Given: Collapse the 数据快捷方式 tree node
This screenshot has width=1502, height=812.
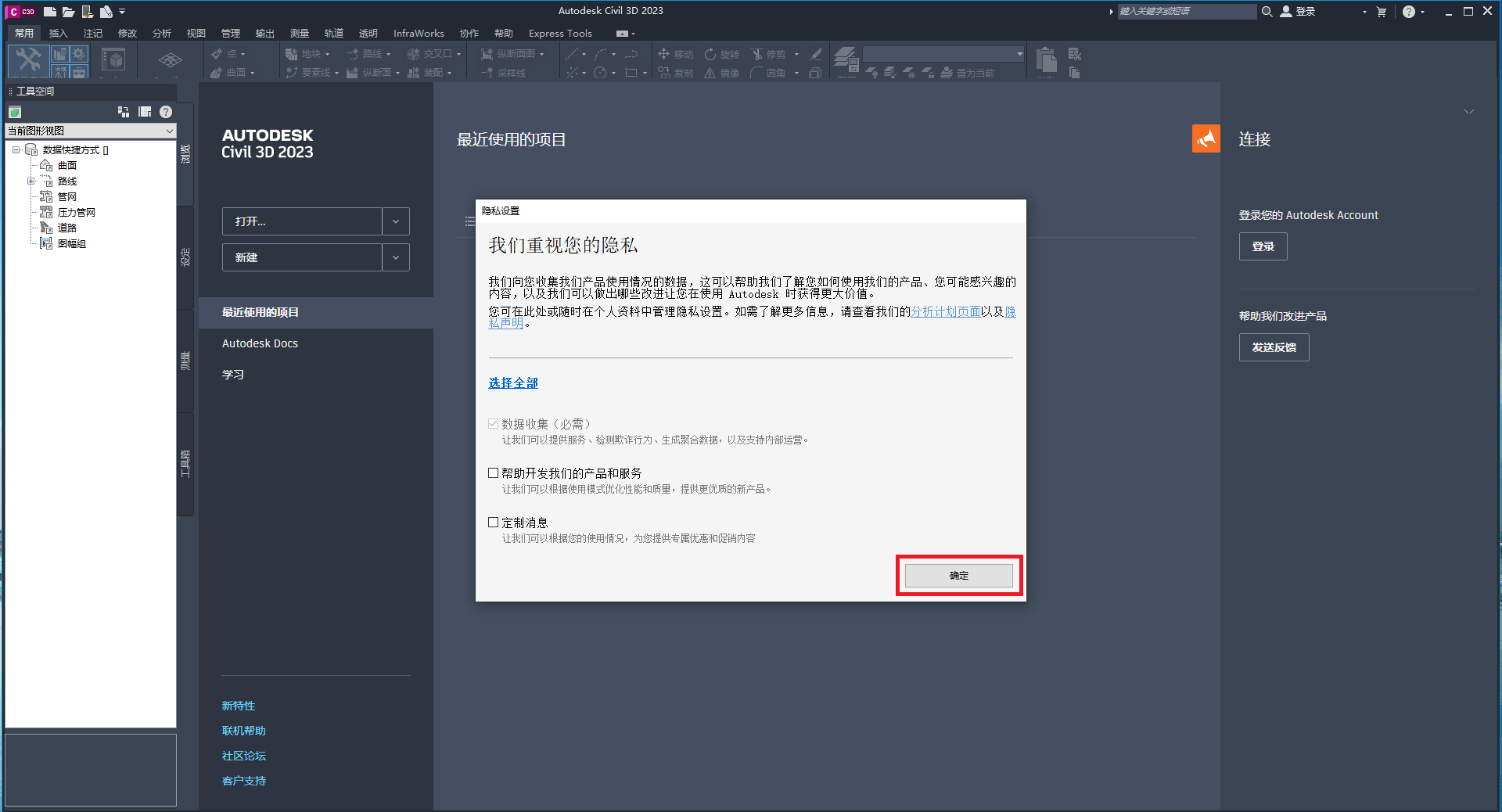Looking at the screenshot, I should coord(16,149).
